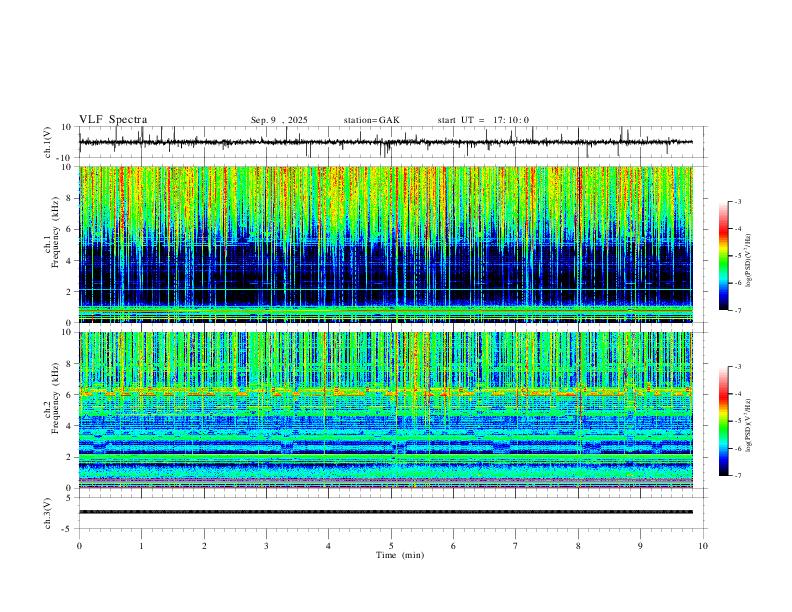Screen dimensions: 792x612
Task: Click time axis tick label '5'
Action: (x=391, y=546)
